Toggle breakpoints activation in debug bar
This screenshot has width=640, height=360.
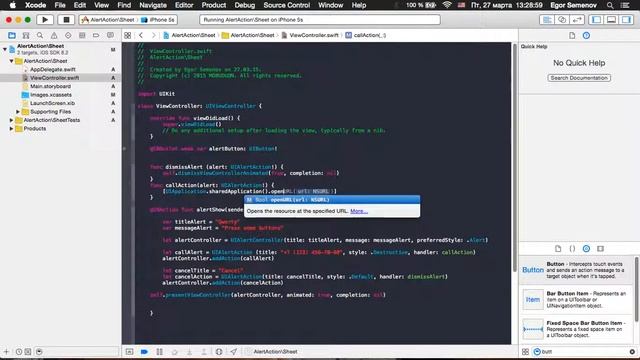[x=144, y=351]
